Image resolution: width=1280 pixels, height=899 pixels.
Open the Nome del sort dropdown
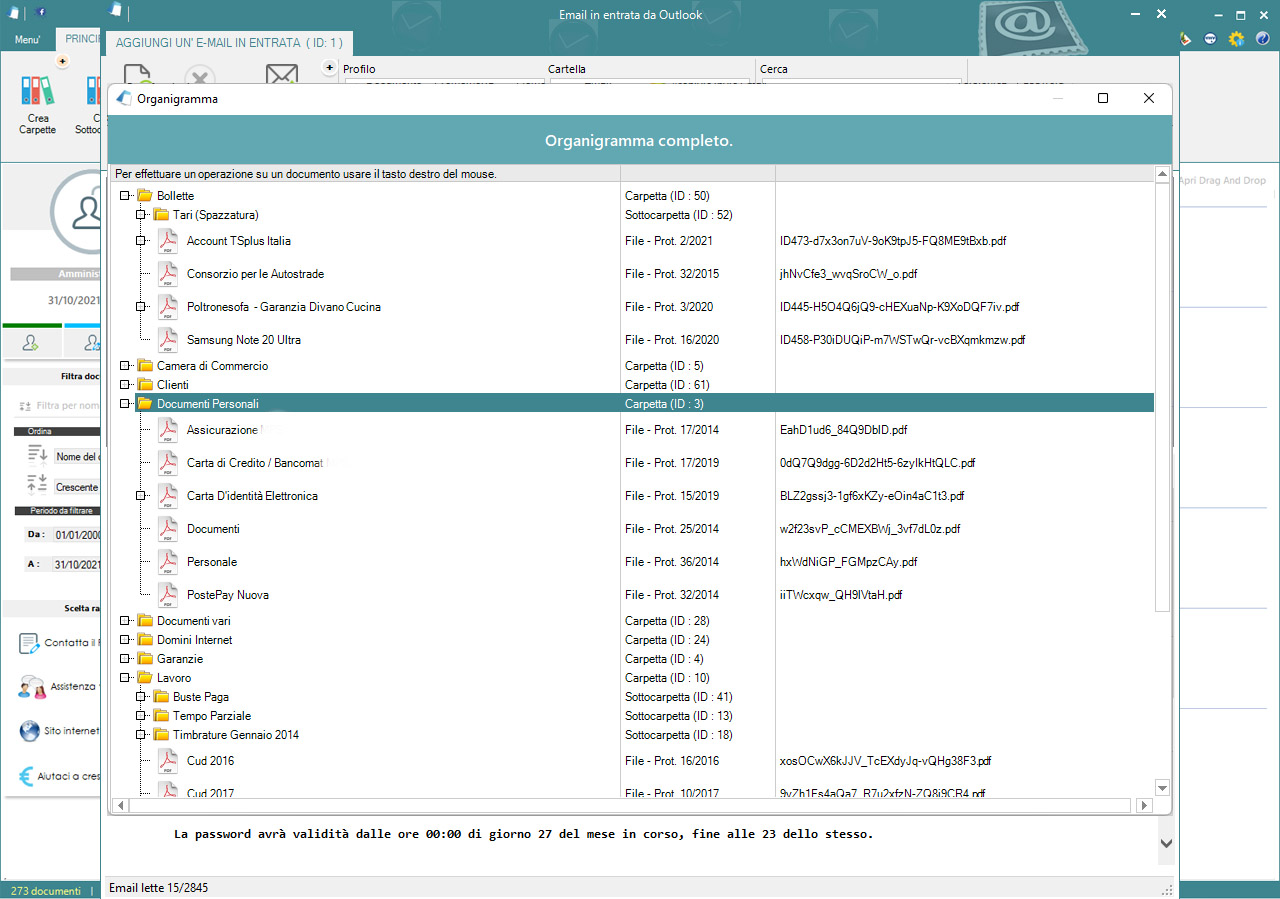[77, 457]
